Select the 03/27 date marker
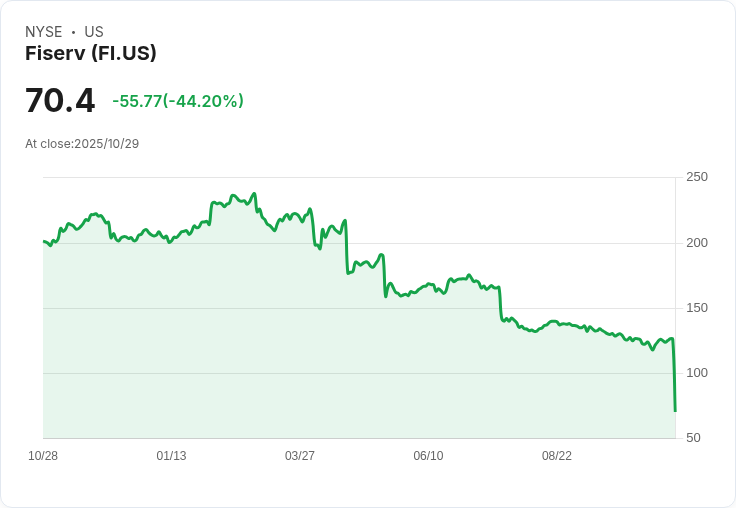This screenshot has height=508, width=736. click(300, 456)
